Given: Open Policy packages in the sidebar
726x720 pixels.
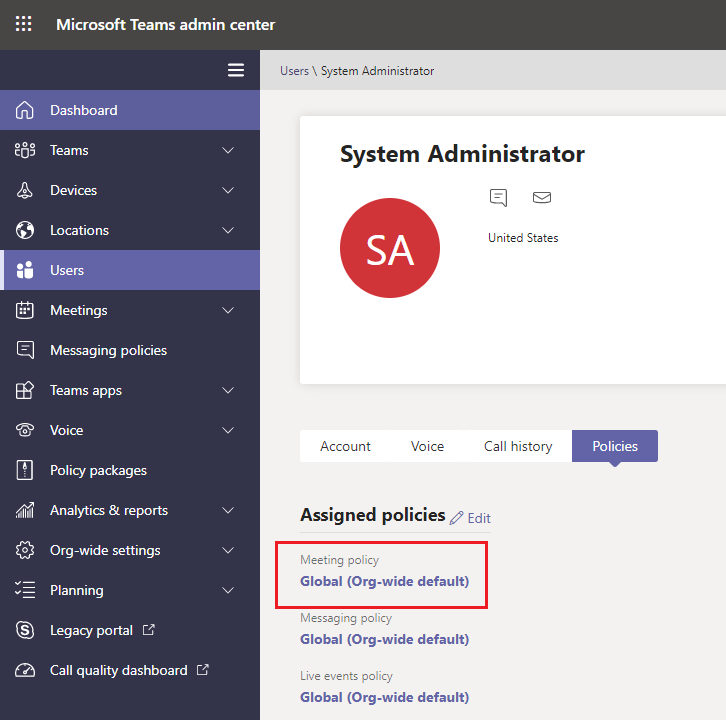Looking at the screenshot, I should pyautogui.click(x=130, y=470).
